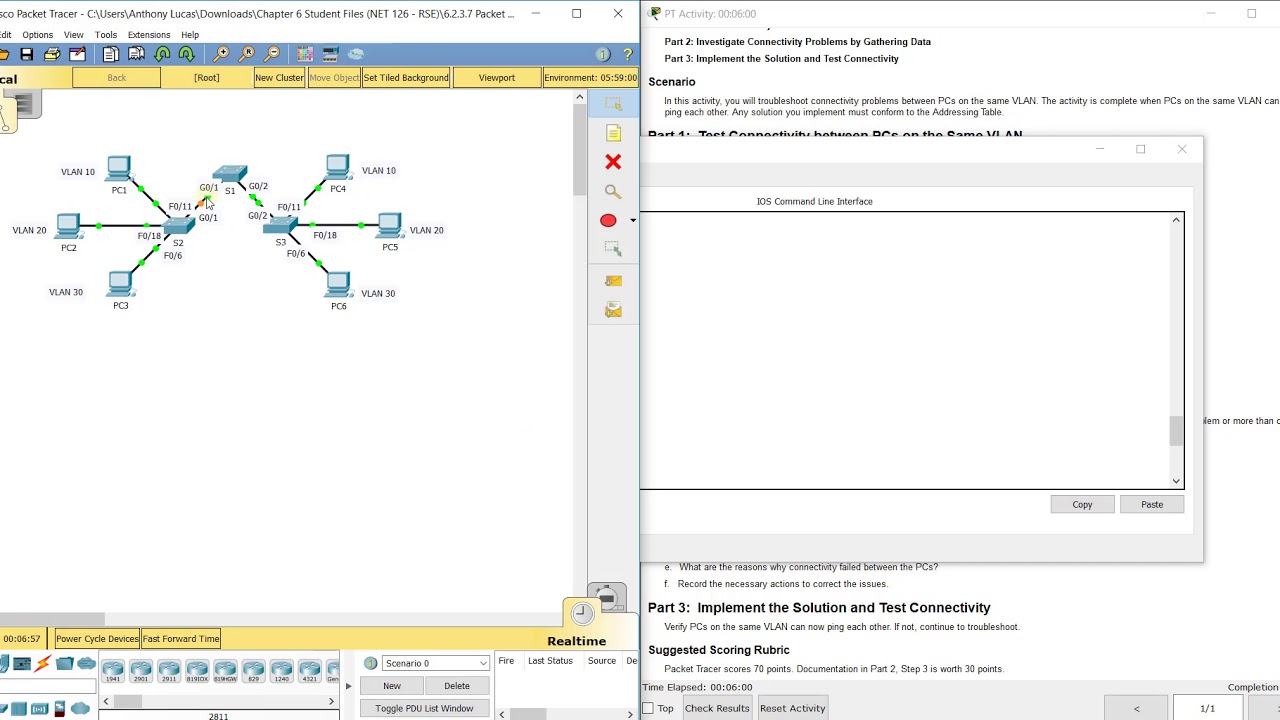Open the red circle tool dropdown arrow
Image resolution: width=1280 pixels, height=720 pixels.
click(x=632, y=220)
